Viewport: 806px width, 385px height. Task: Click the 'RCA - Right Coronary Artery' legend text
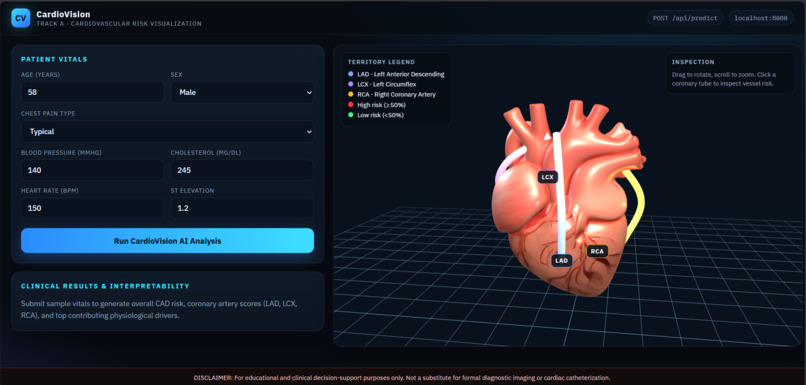(x=397, y=95)
